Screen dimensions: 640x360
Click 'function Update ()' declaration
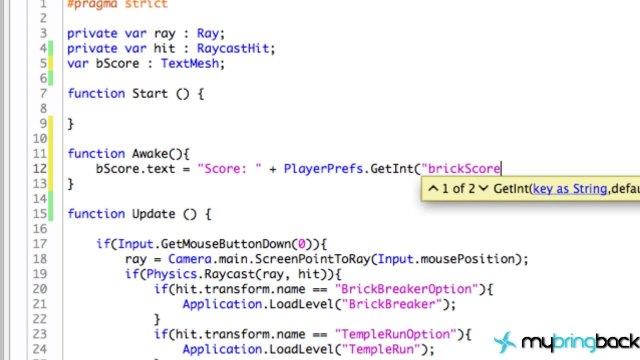coord(132,213)
